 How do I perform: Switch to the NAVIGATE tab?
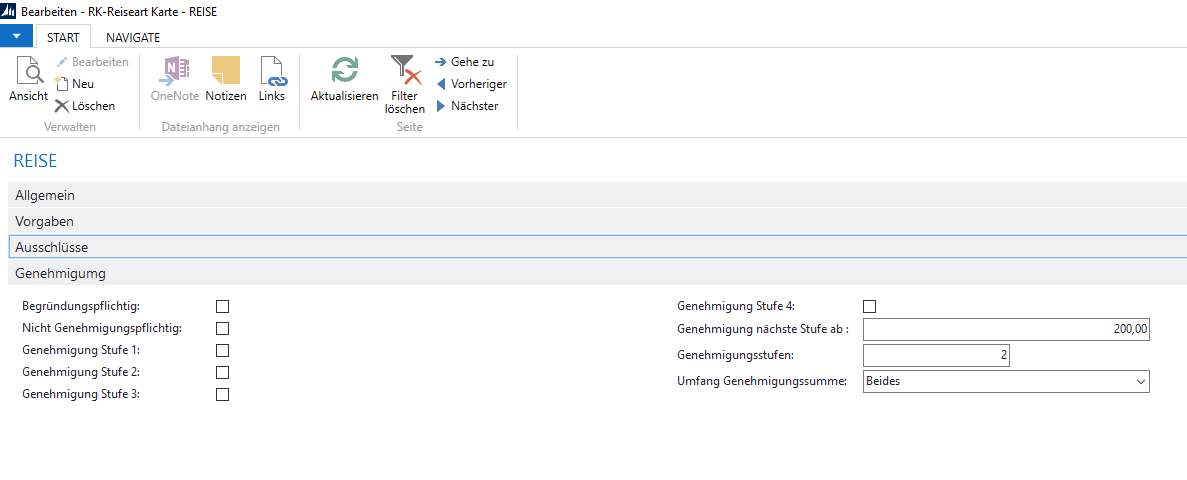tap(133, 37)
